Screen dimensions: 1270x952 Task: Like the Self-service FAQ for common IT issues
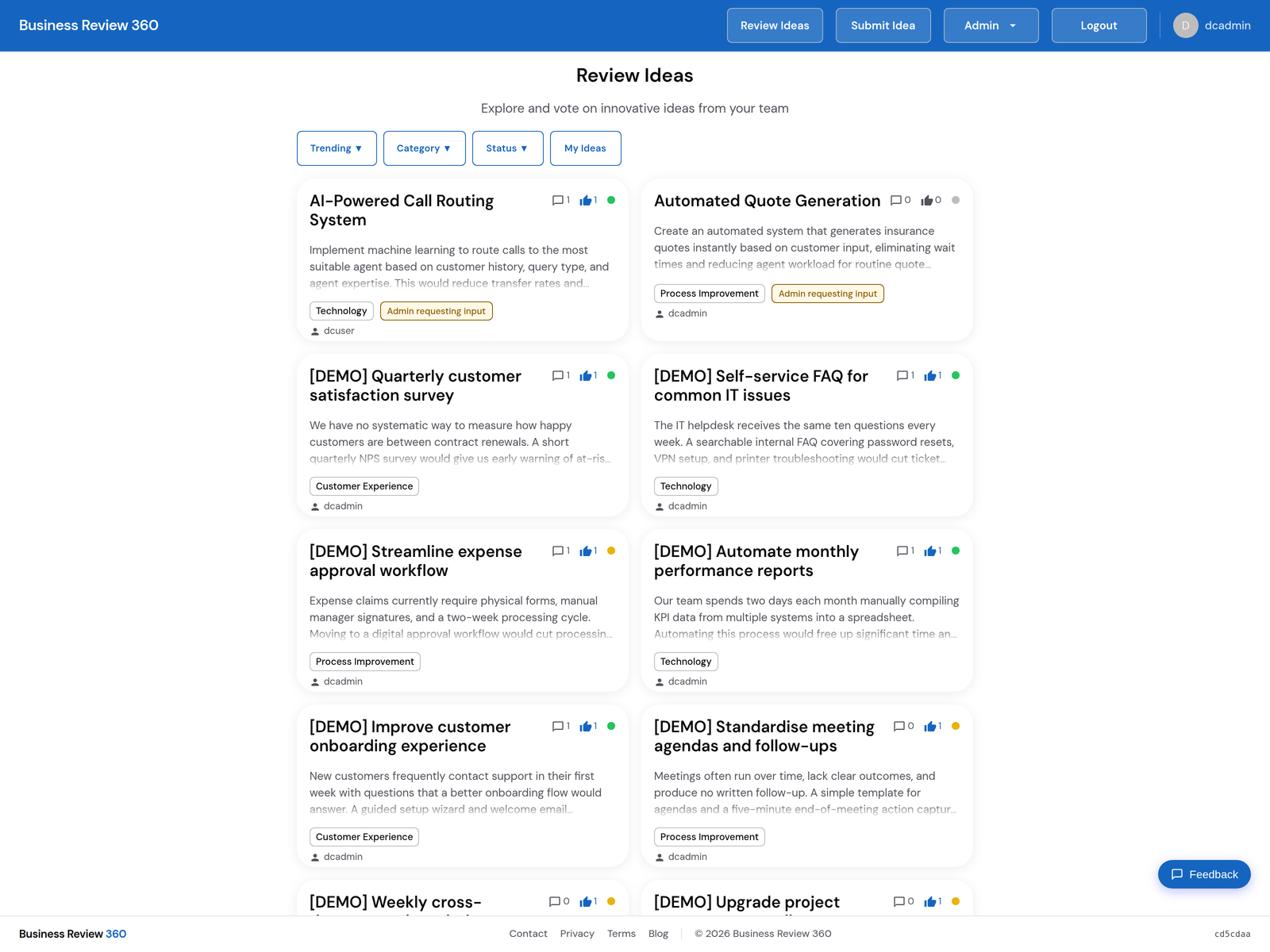coord(930,376)
